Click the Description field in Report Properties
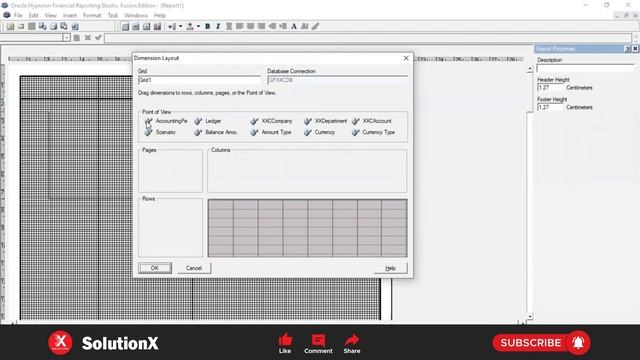Viewport: 640px width, 360px height. [586, 68]
